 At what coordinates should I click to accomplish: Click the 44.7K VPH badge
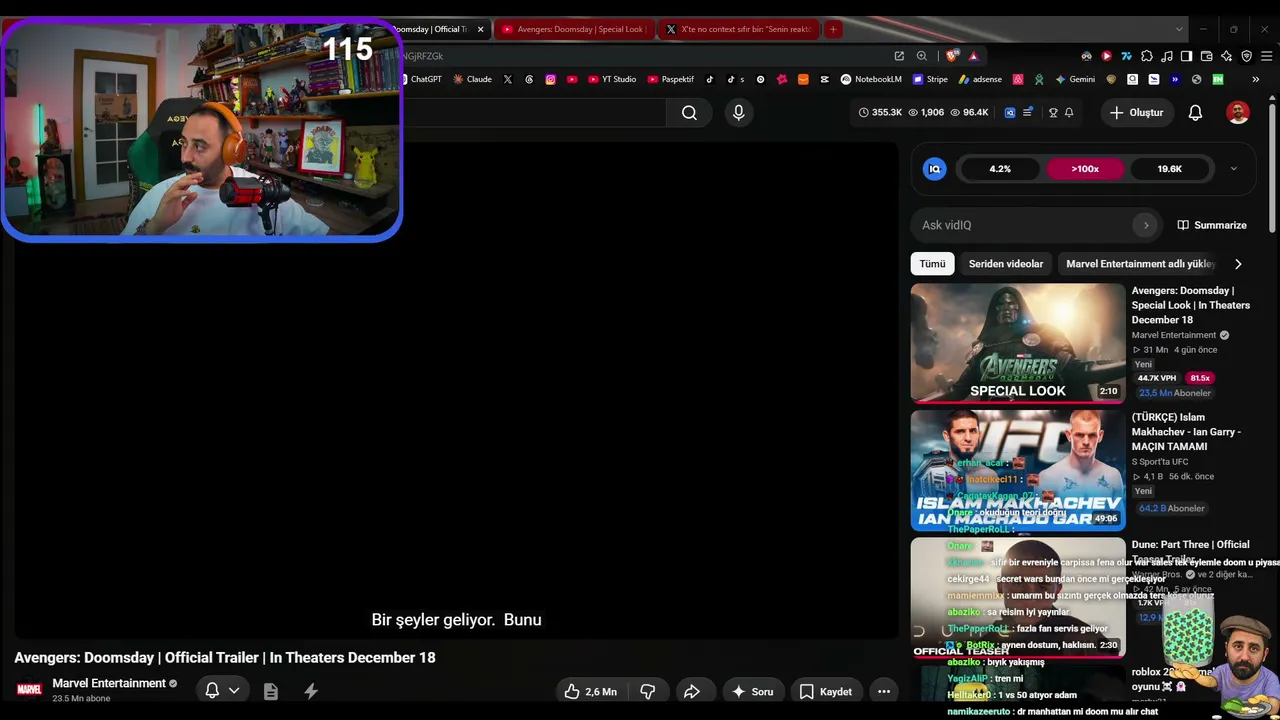tap(1157, 378)
